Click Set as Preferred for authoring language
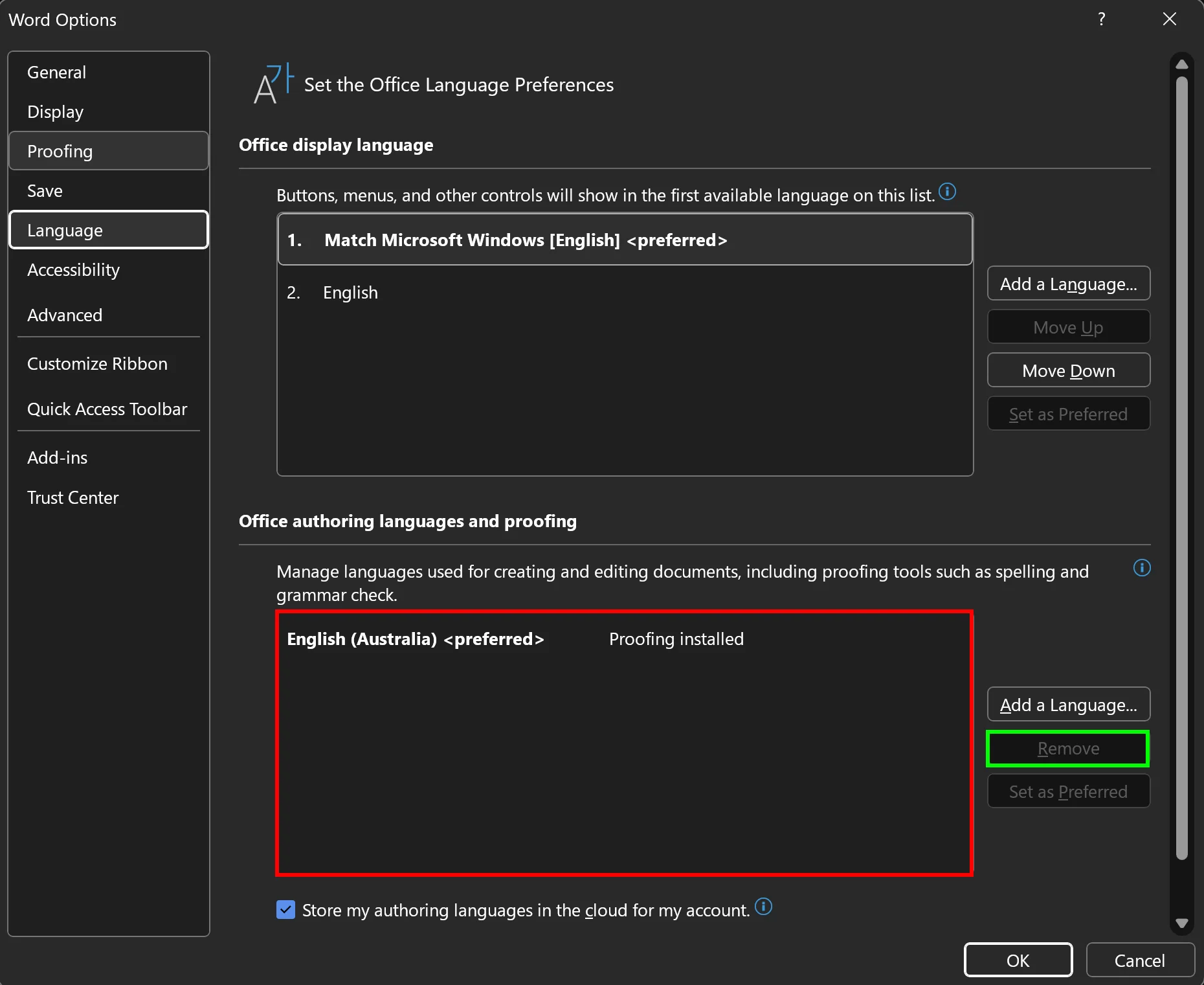 point(1069,791)
